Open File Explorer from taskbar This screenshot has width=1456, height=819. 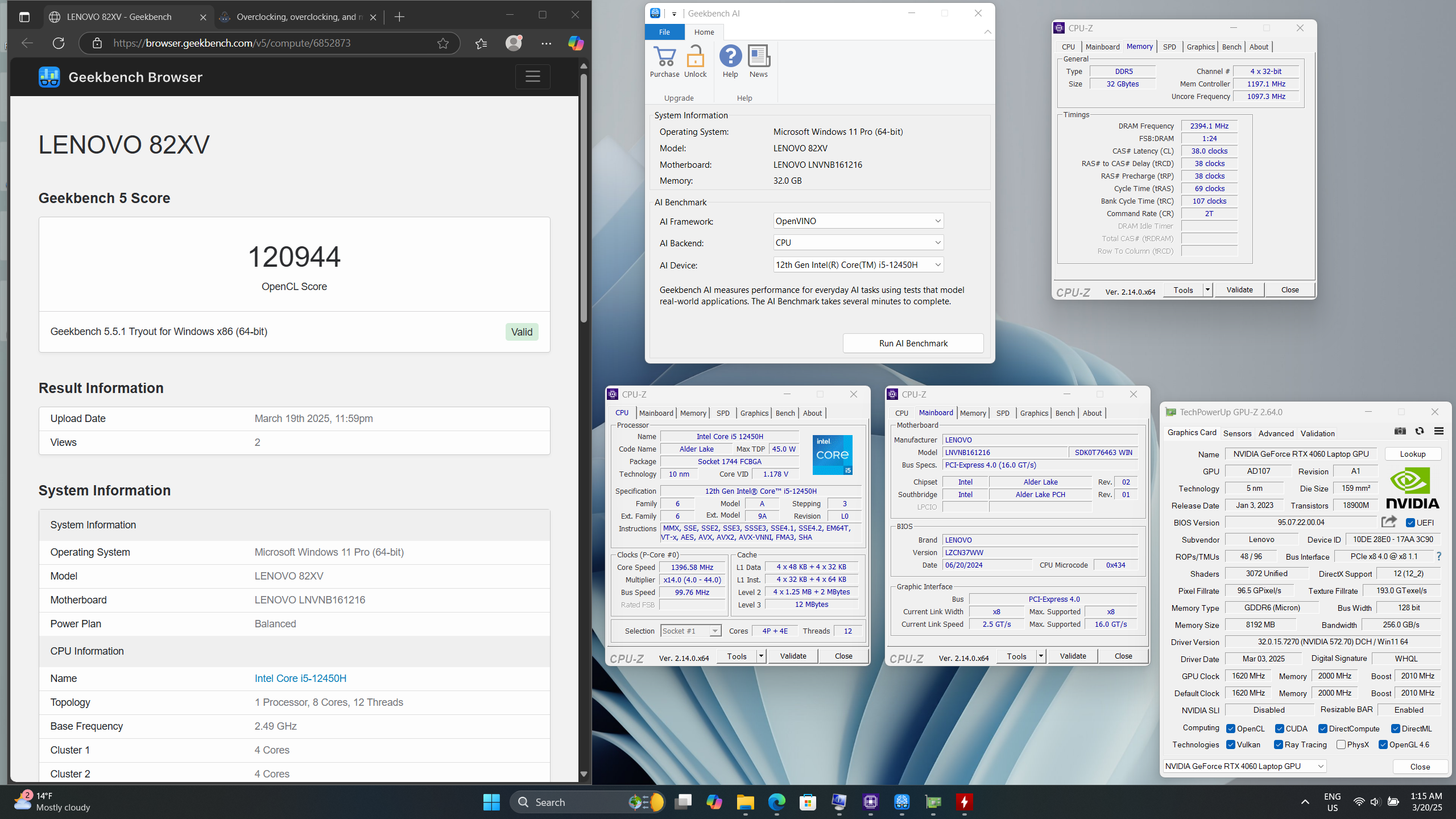coord(745,802)
